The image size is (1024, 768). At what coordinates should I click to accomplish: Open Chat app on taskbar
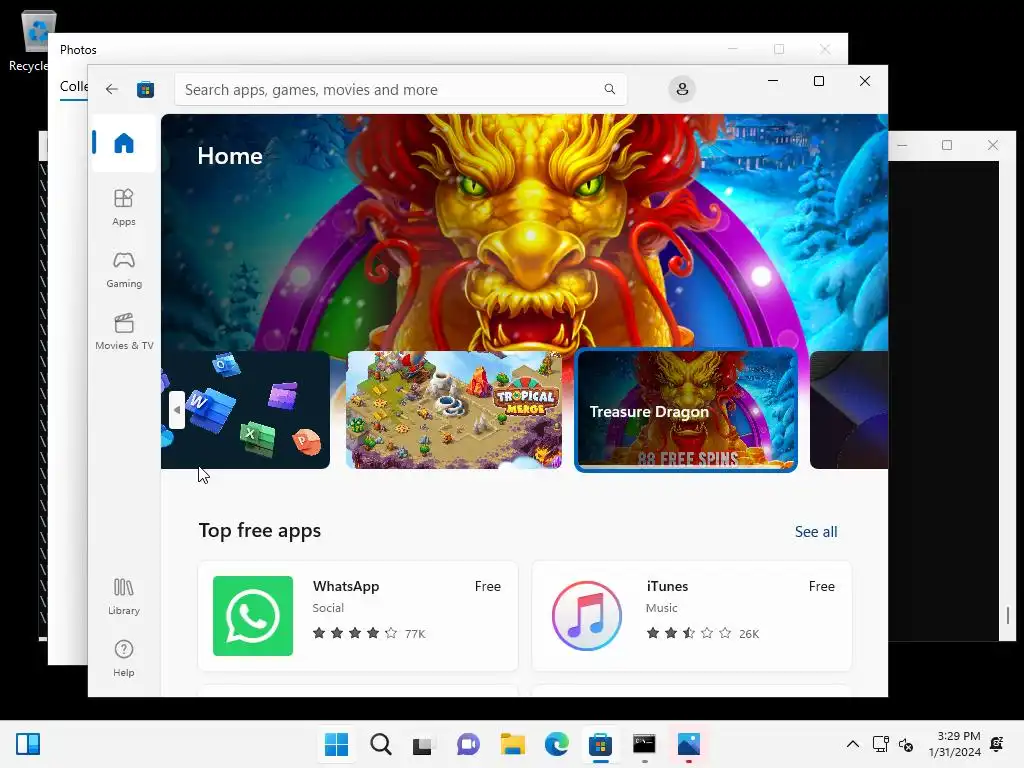point(468,744)
